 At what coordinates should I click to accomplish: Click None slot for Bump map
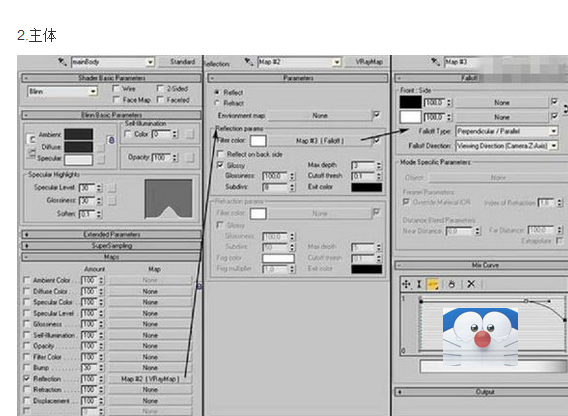150,367
